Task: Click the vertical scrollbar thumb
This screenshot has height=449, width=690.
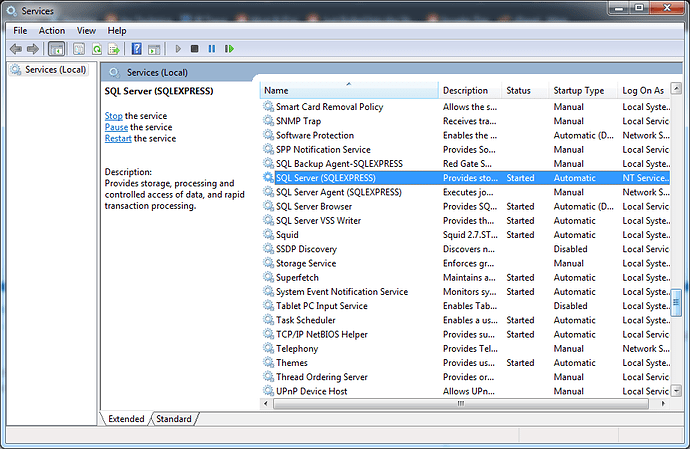Action: [676, 302]
